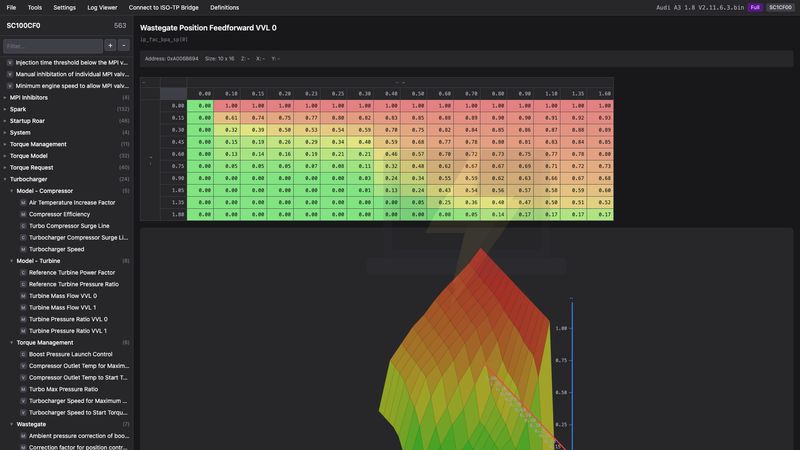Click the icon beside Boost Pressure Launch Control
The height and width of the screenshot is (450, 800).
[23, 354]
